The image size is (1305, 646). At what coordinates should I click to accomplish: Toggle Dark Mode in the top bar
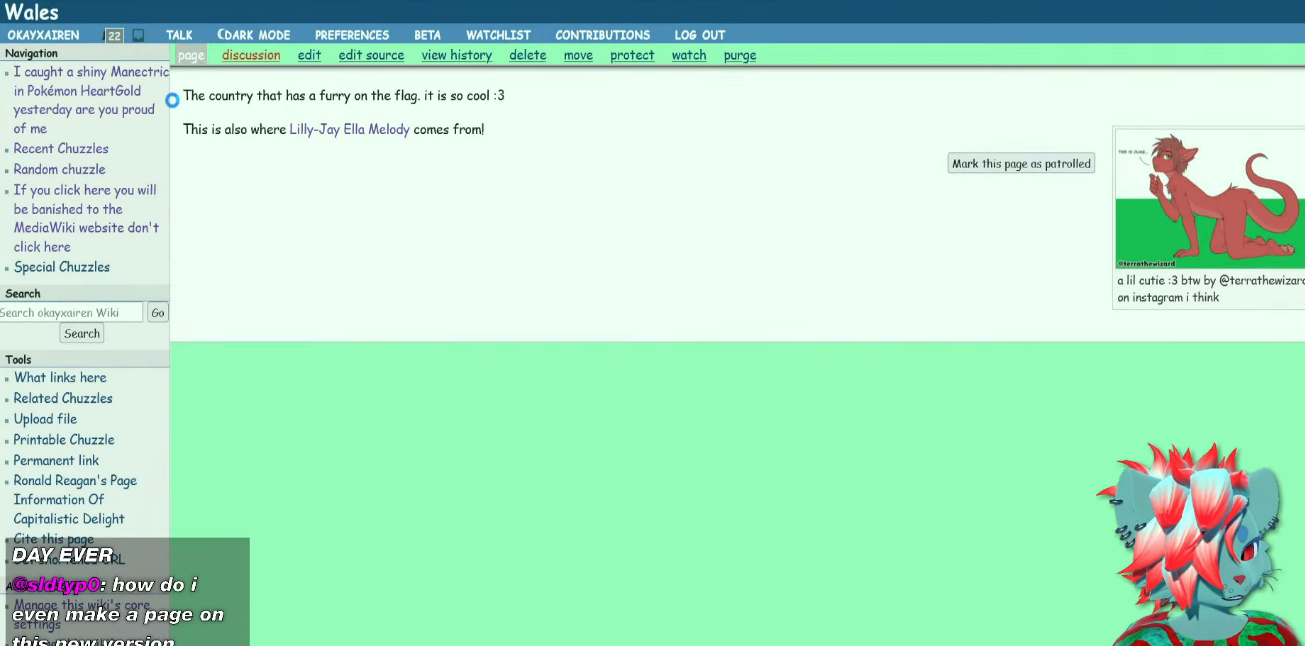[254, 35]
